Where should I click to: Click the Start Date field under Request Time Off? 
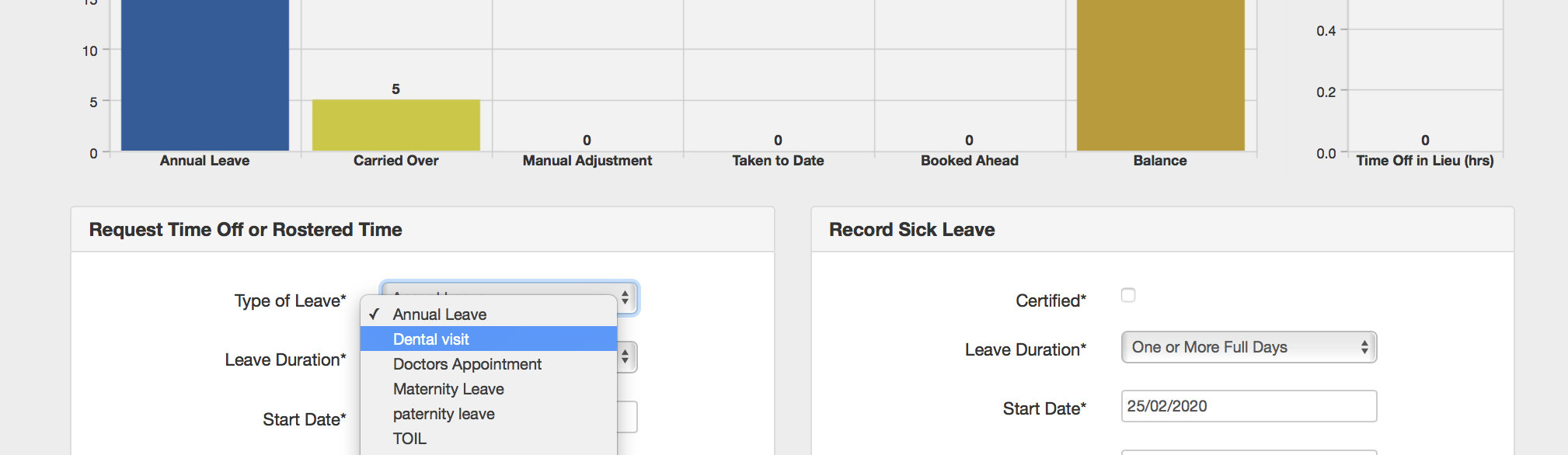pyautogui.click(x=628, y=417)
